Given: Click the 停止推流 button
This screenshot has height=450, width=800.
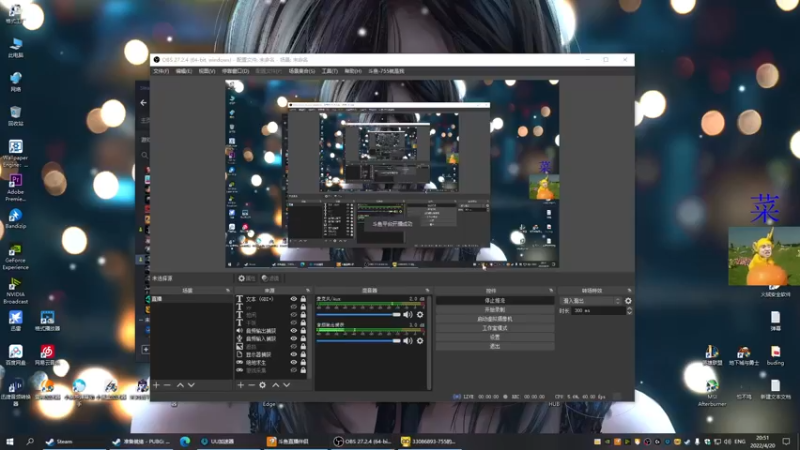Looking at the screenshot, I should tap(495, 301).
